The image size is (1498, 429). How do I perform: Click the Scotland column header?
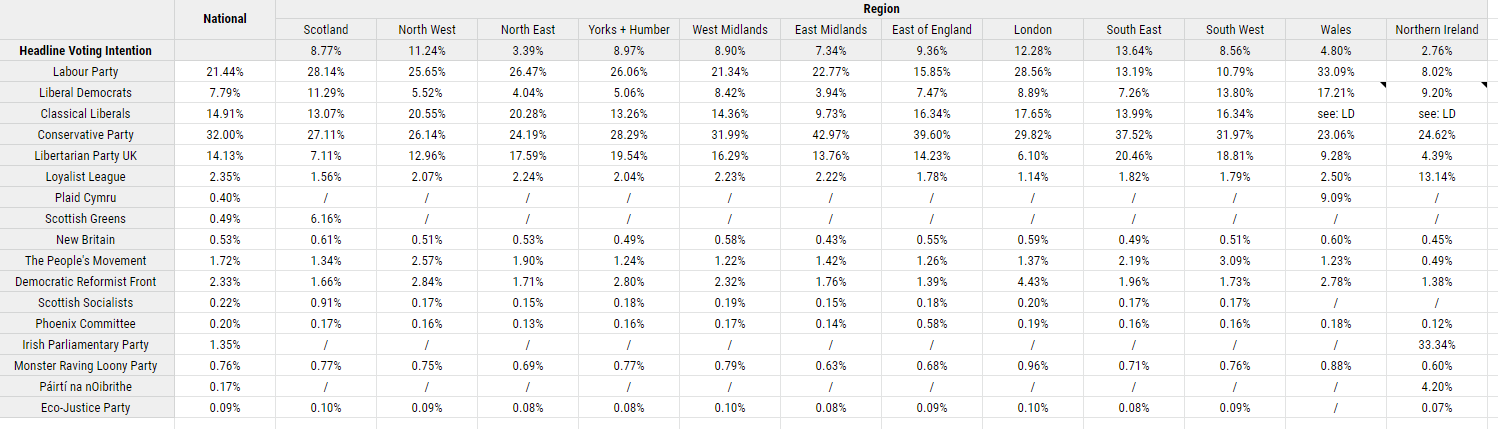[x=326, y=30]
